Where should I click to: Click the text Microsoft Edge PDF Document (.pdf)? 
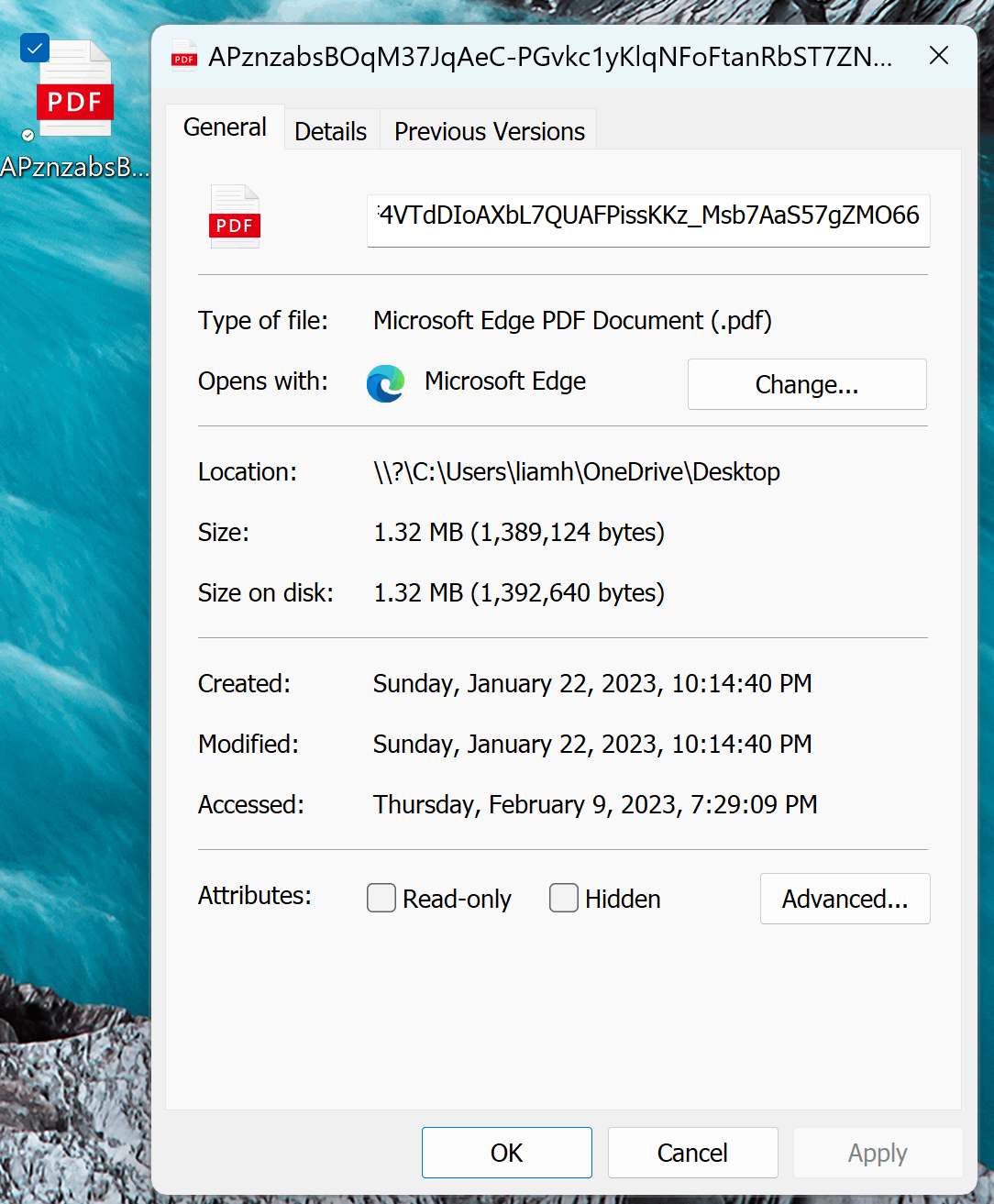[573, 320]
